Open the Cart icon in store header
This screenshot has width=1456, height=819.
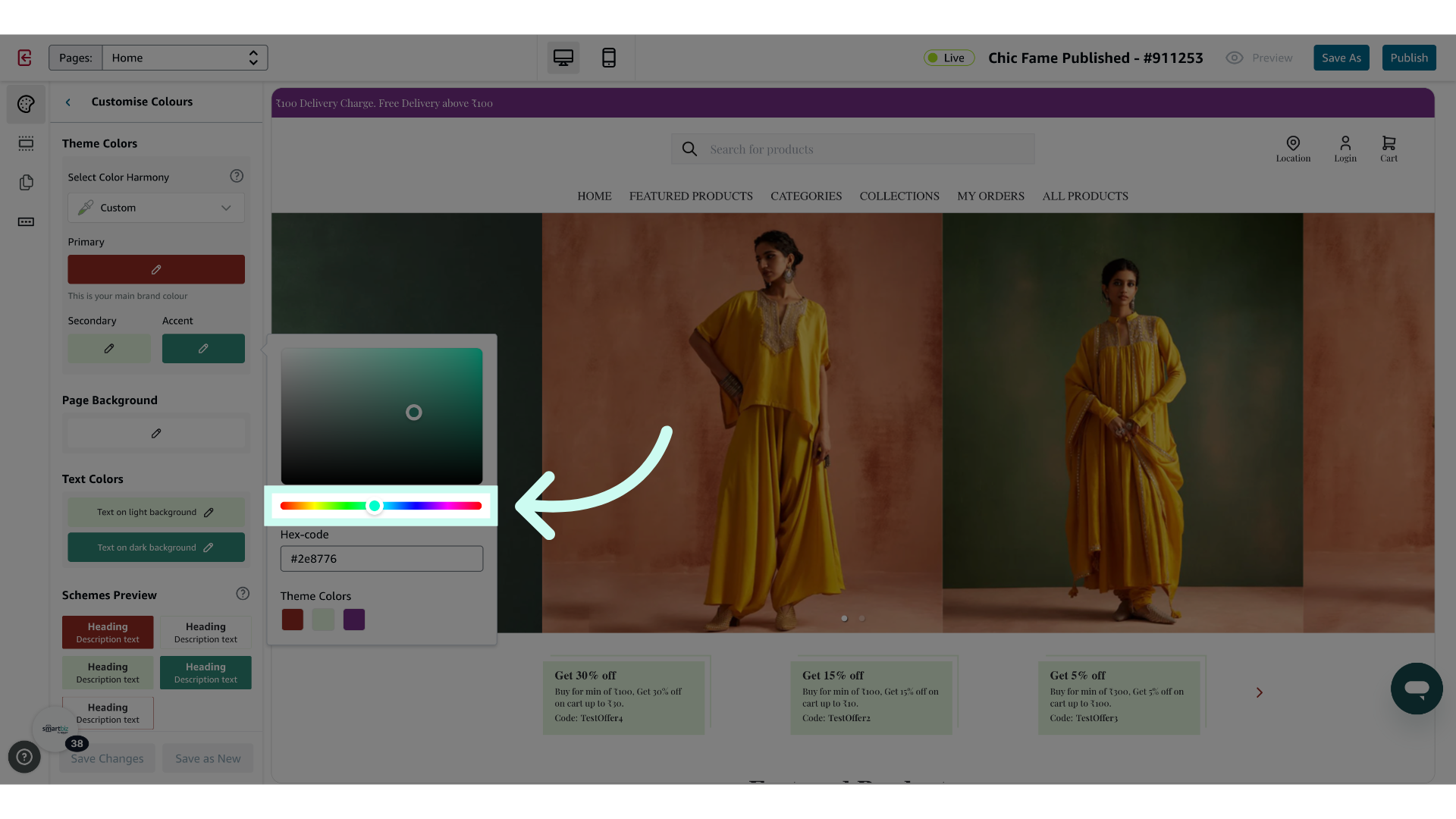1389,149
